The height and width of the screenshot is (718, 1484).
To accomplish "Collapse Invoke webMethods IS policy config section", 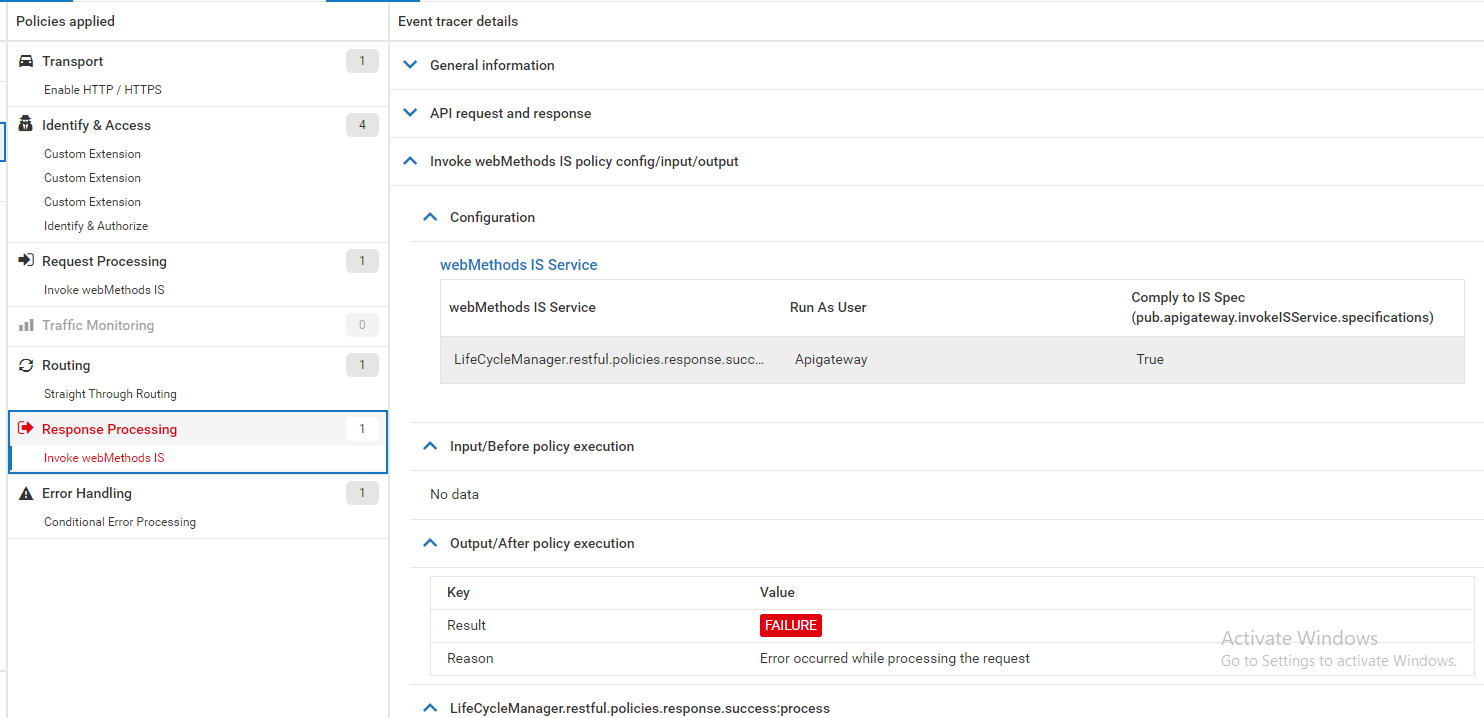I will 410,160.
